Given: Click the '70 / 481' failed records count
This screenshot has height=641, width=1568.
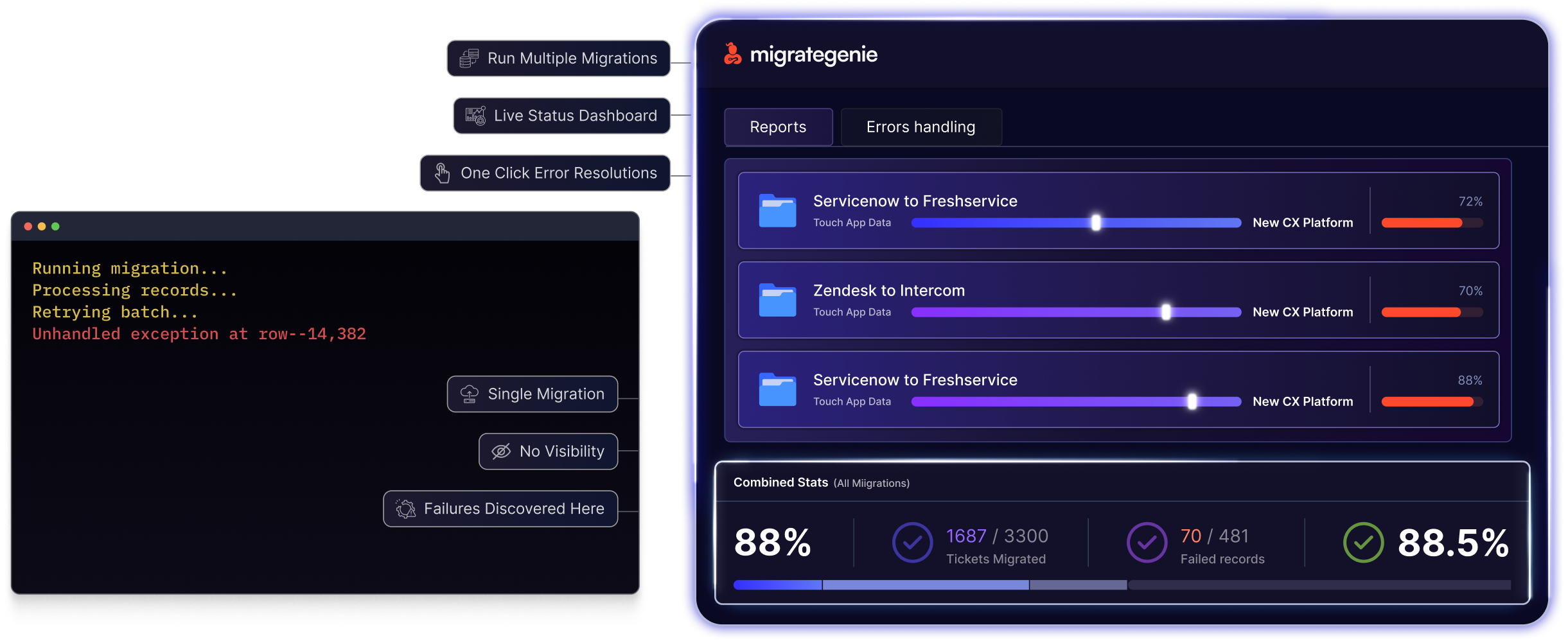Looking at the screenshot, I should click(1215, 536).
